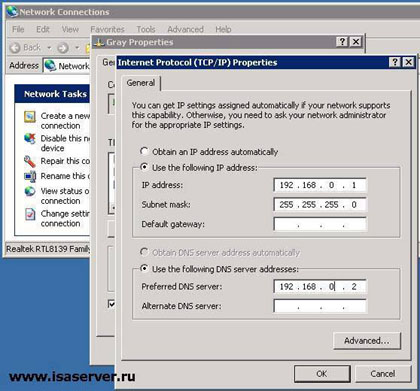Click the Cancel button
Viewport: 420px width, 391px height.
coord(383,374)
